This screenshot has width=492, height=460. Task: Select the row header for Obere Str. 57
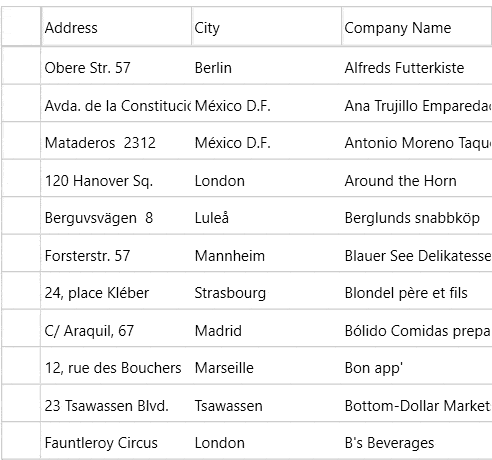[x=21, y=66]
